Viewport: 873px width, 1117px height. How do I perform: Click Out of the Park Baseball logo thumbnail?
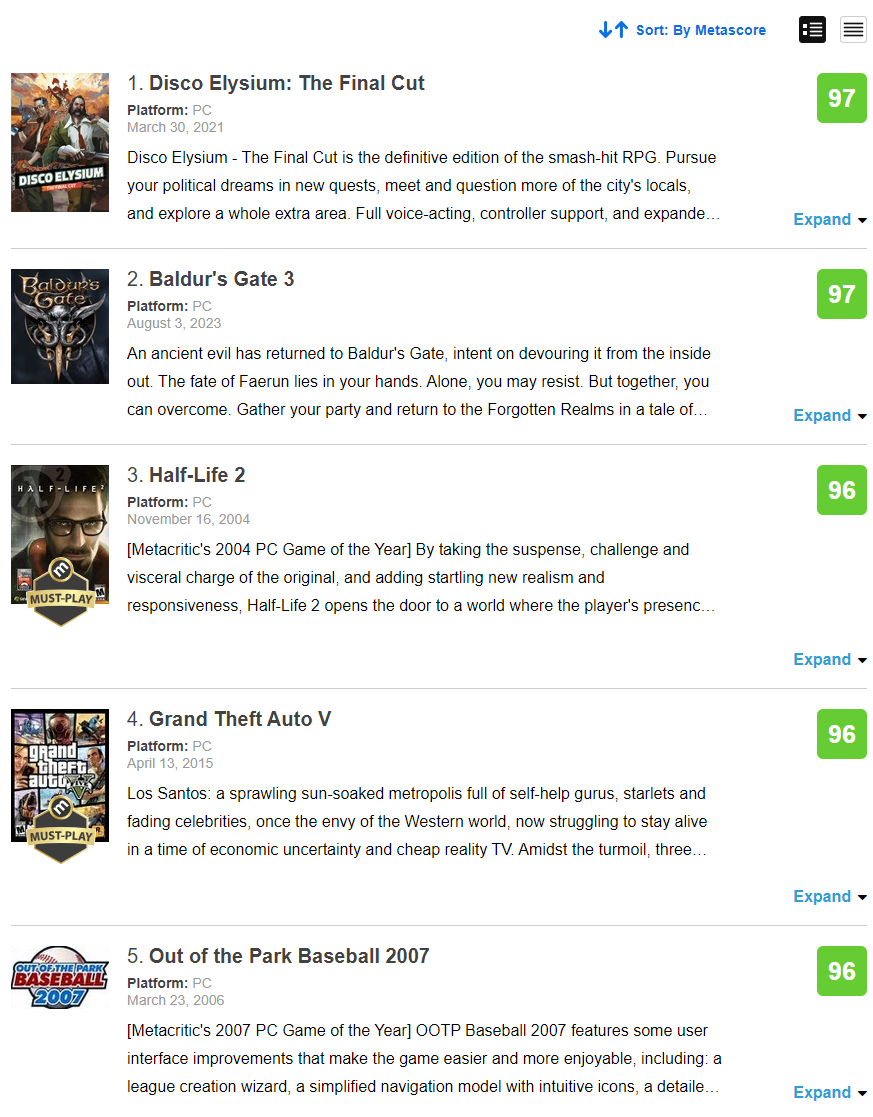[60, 977]
